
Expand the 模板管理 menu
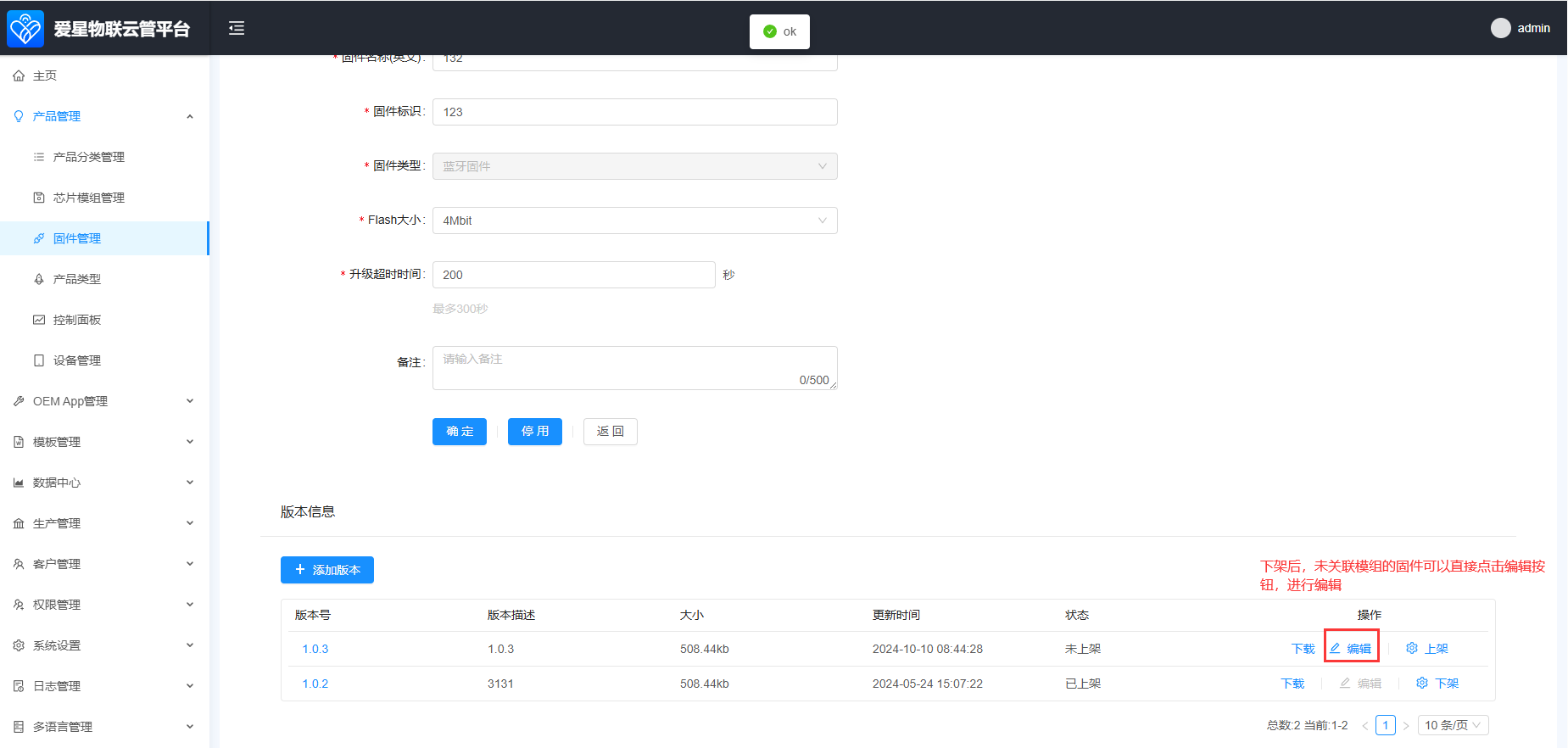point(104,442)
